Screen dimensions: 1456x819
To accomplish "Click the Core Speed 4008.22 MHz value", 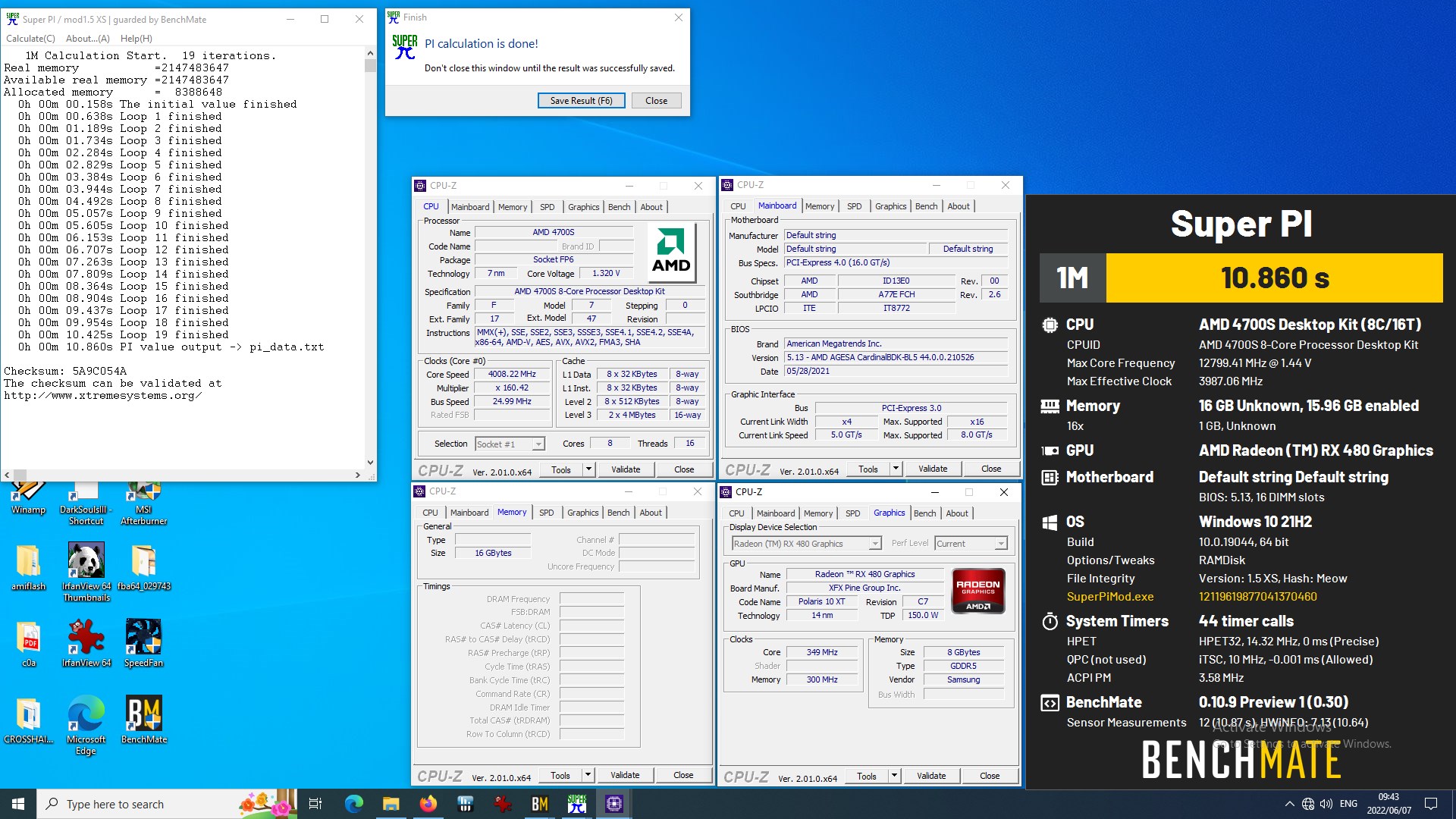I will tap(512, 375).
